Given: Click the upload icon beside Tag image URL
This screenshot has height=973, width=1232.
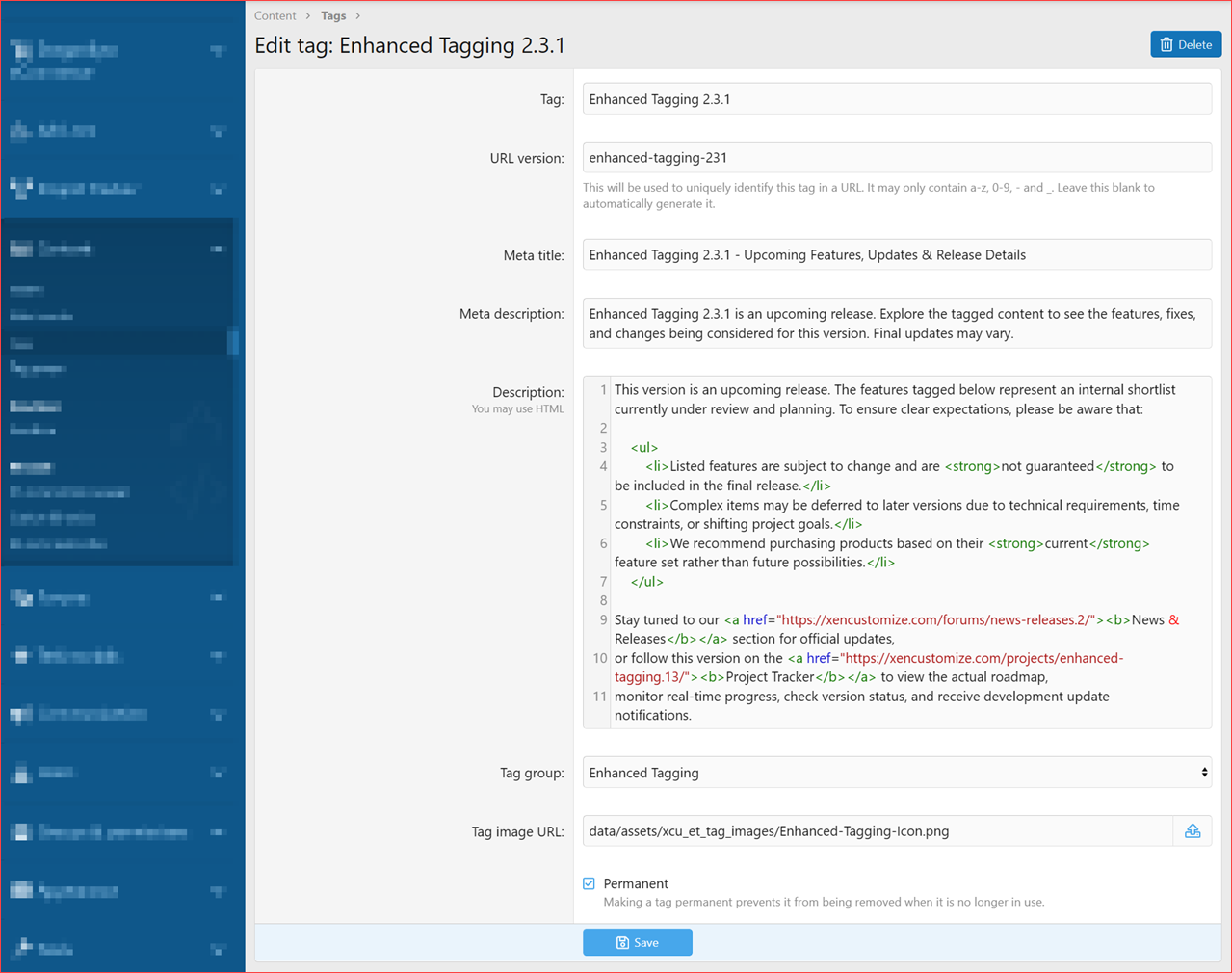Looking at the screenshot, I should click(1193, 830).
